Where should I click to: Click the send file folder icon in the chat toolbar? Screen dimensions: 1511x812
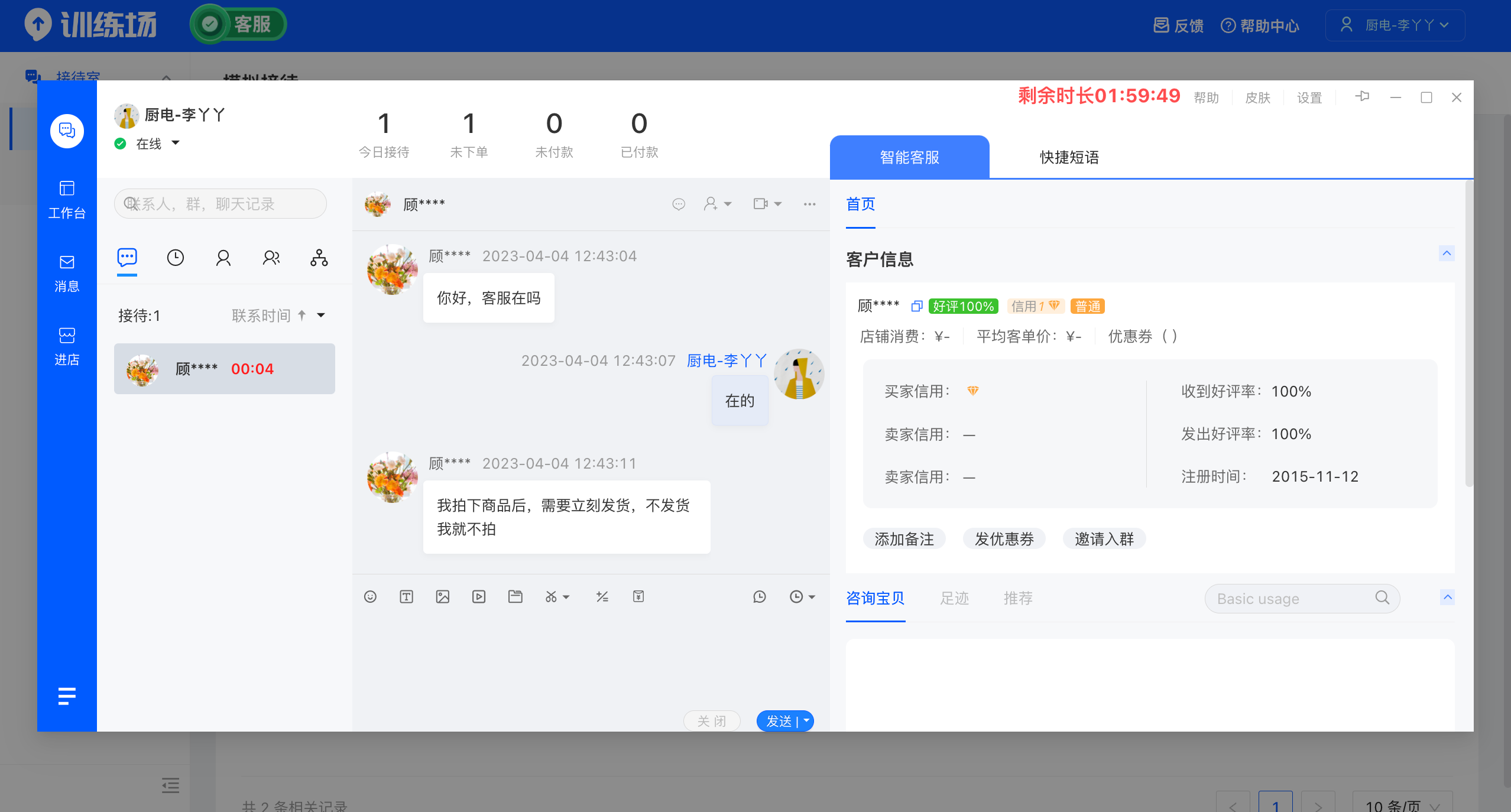[x=515, y=597]
